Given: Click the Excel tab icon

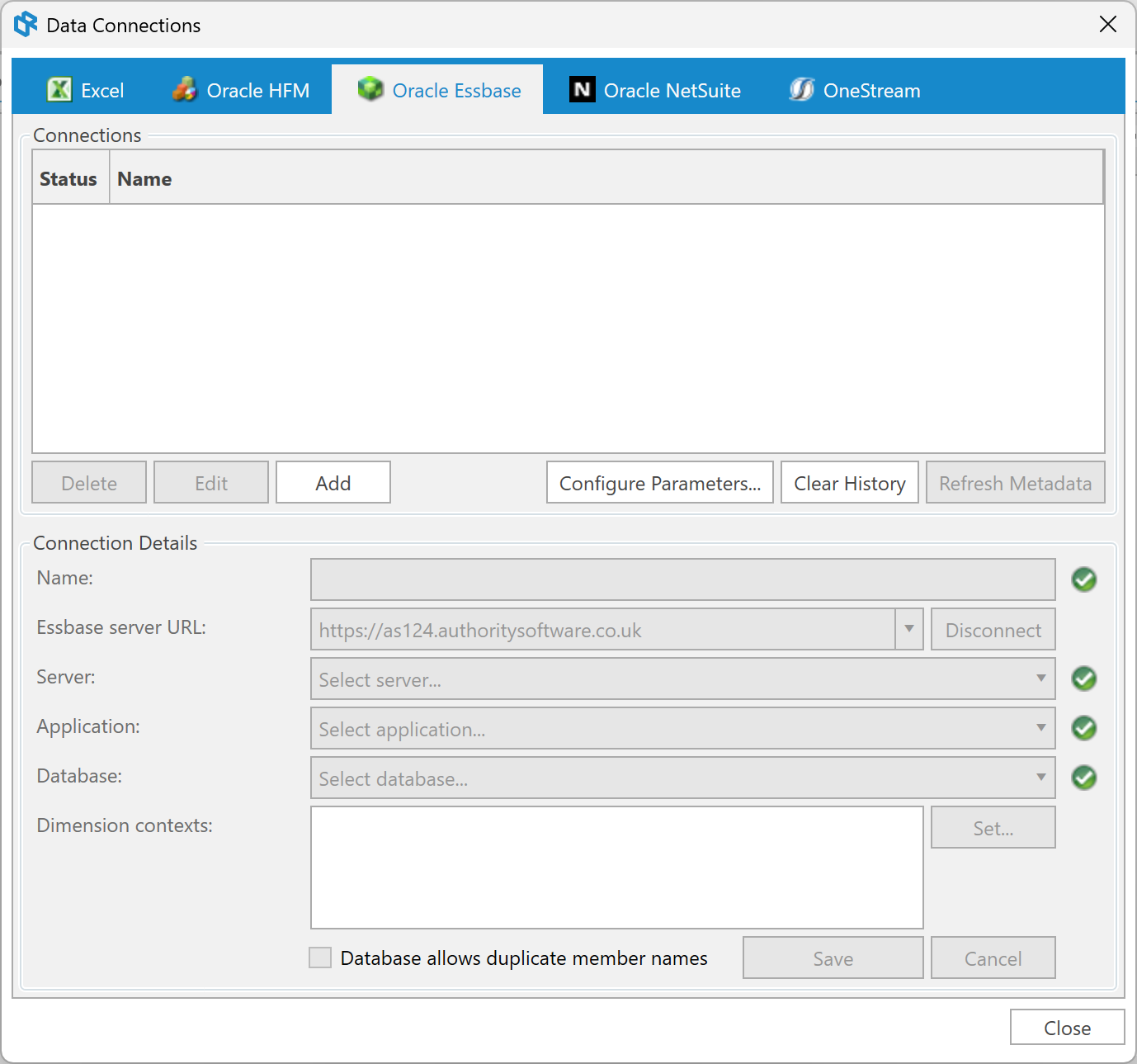Looking at the screenshot, I should coord(59,89).
